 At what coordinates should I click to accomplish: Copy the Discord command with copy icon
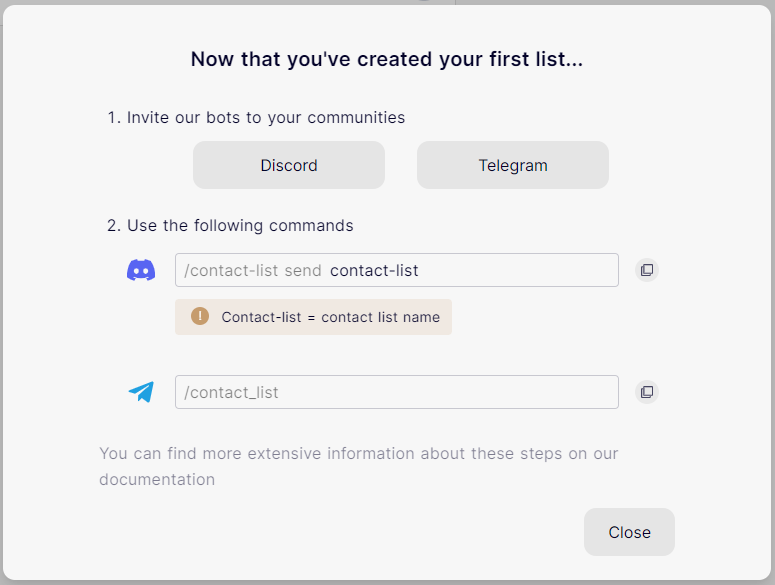pos(647,270)
